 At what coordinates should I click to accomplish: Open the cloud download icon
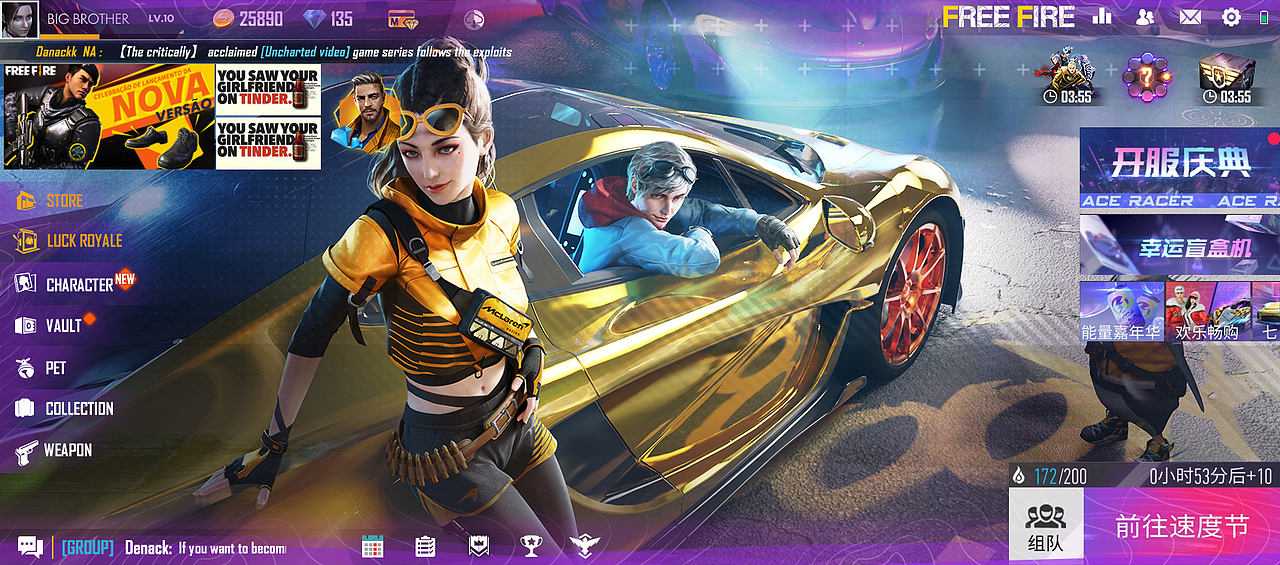(474, 19)
